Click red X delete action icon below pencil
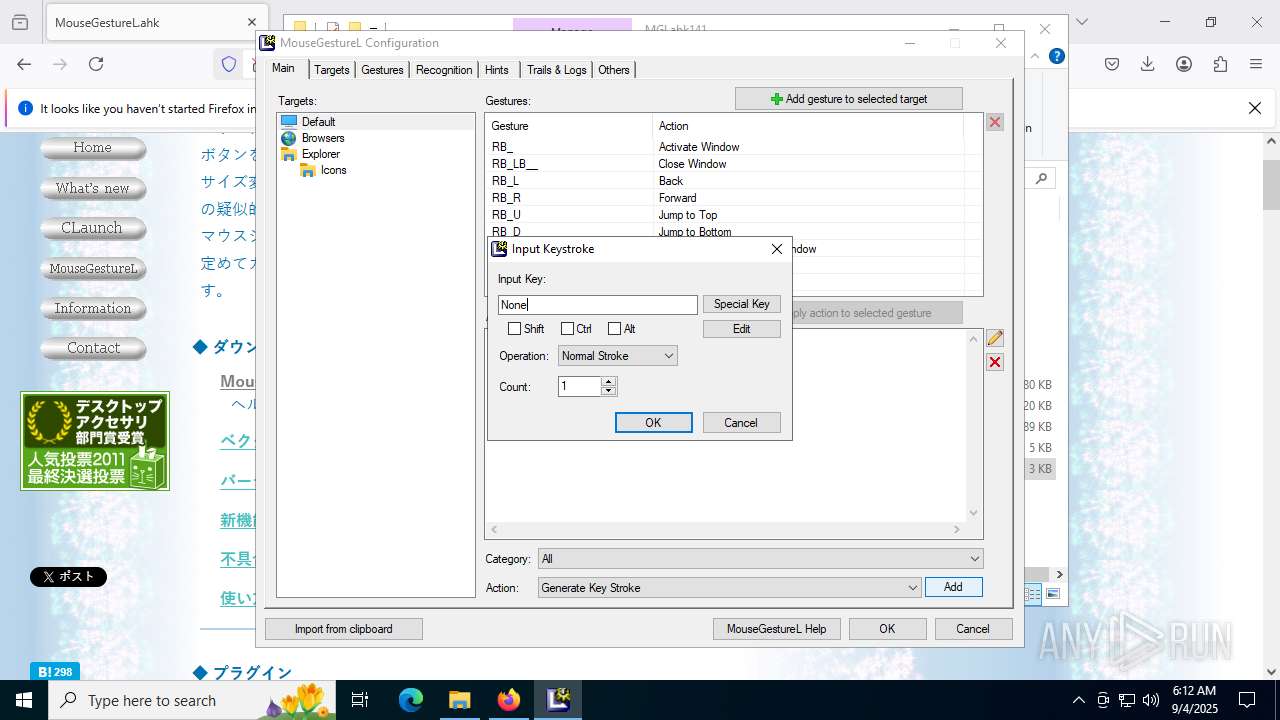This screenshot has width=1280, height=720. (995, 362)
